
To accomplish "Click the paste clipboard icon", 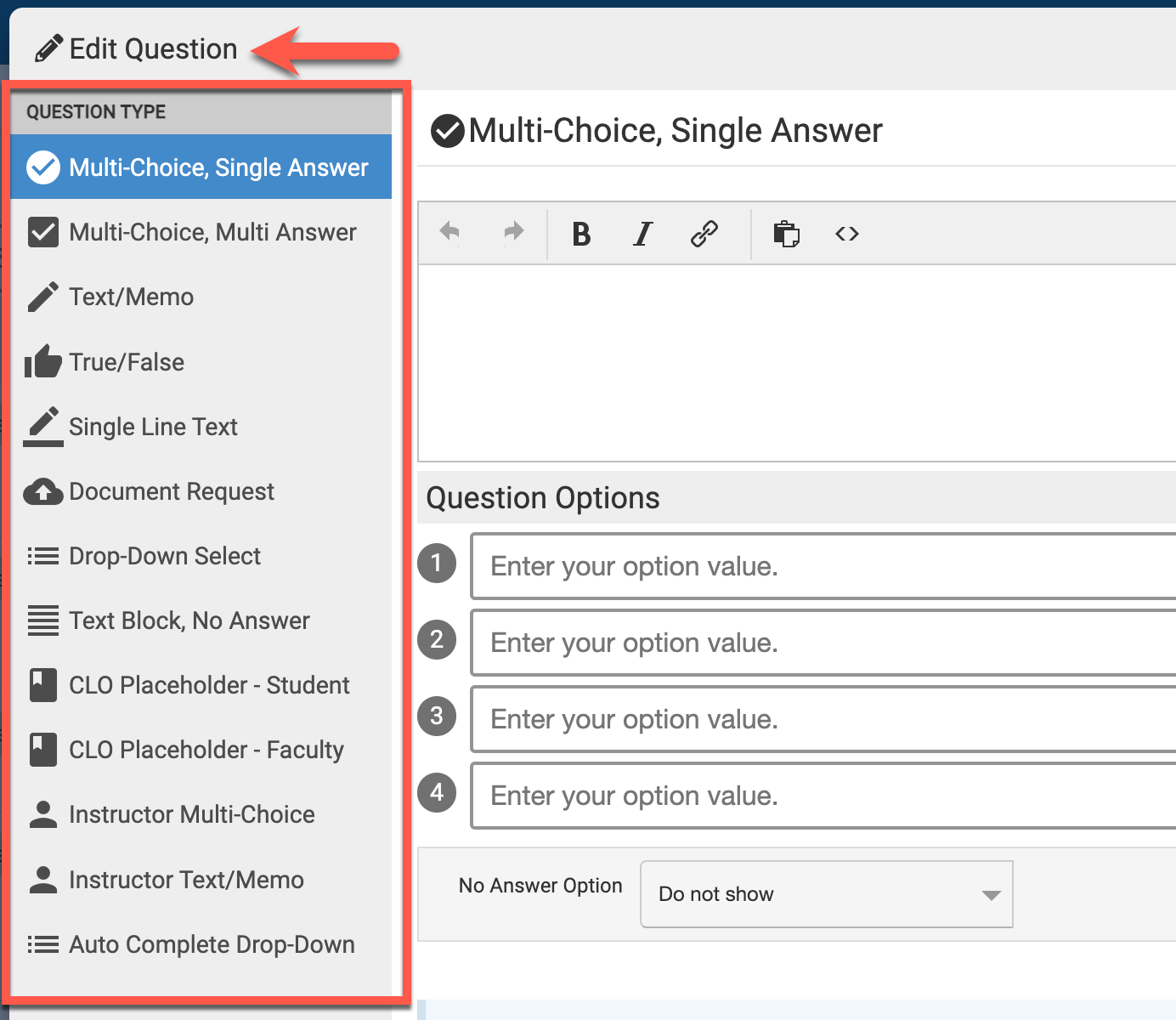I will coord(786,234).
